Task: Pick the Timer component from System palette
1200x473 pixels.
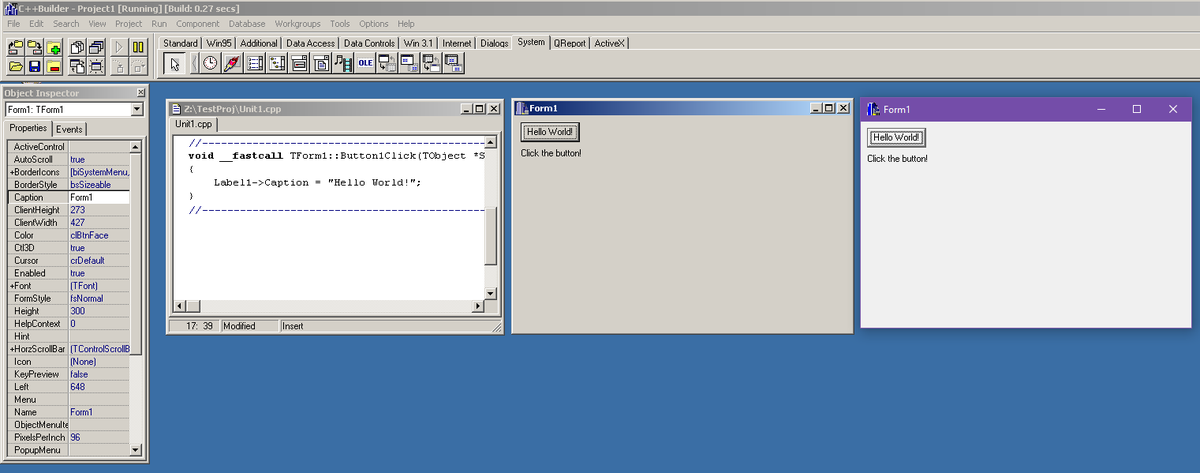Action: point(210,63)
